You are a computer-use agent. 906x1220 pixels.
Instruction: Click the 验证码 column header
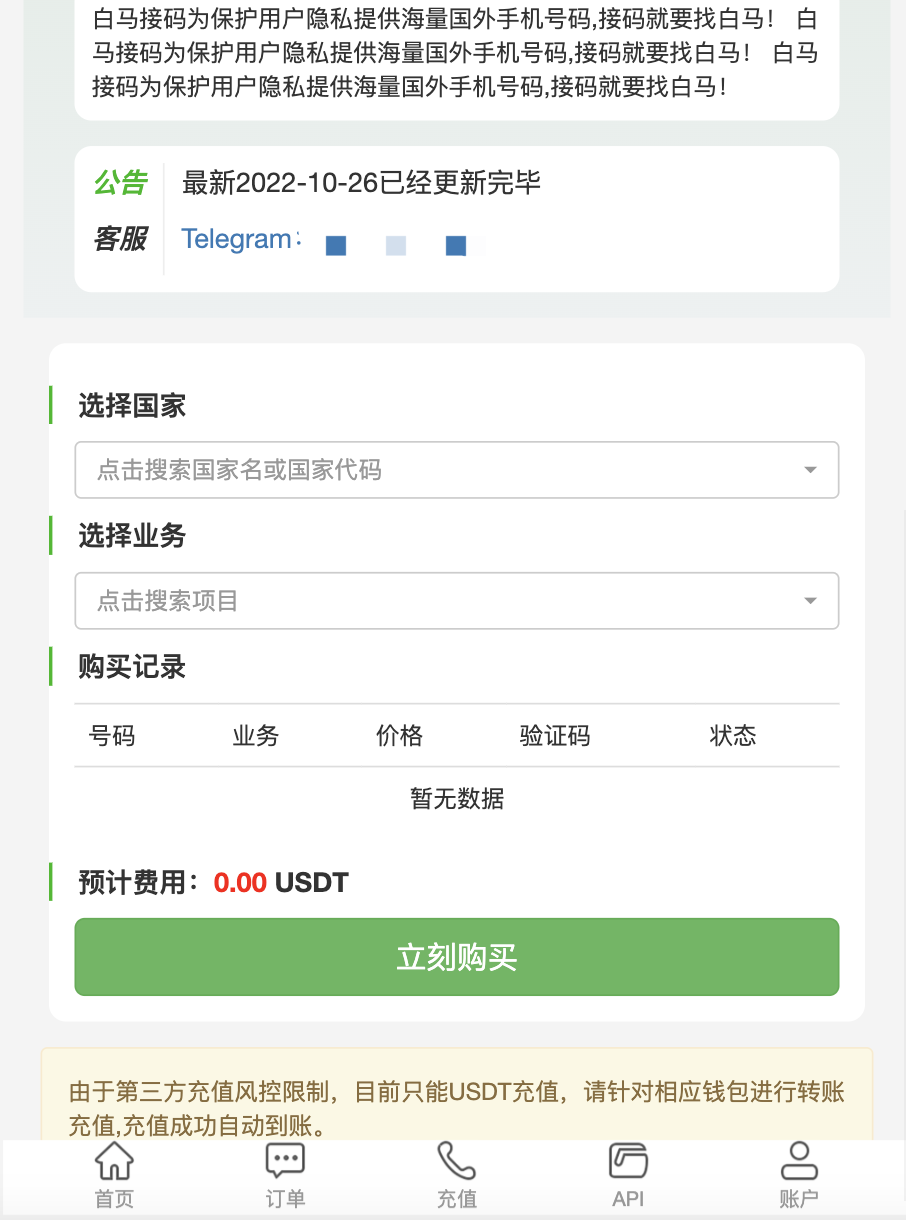555,736
